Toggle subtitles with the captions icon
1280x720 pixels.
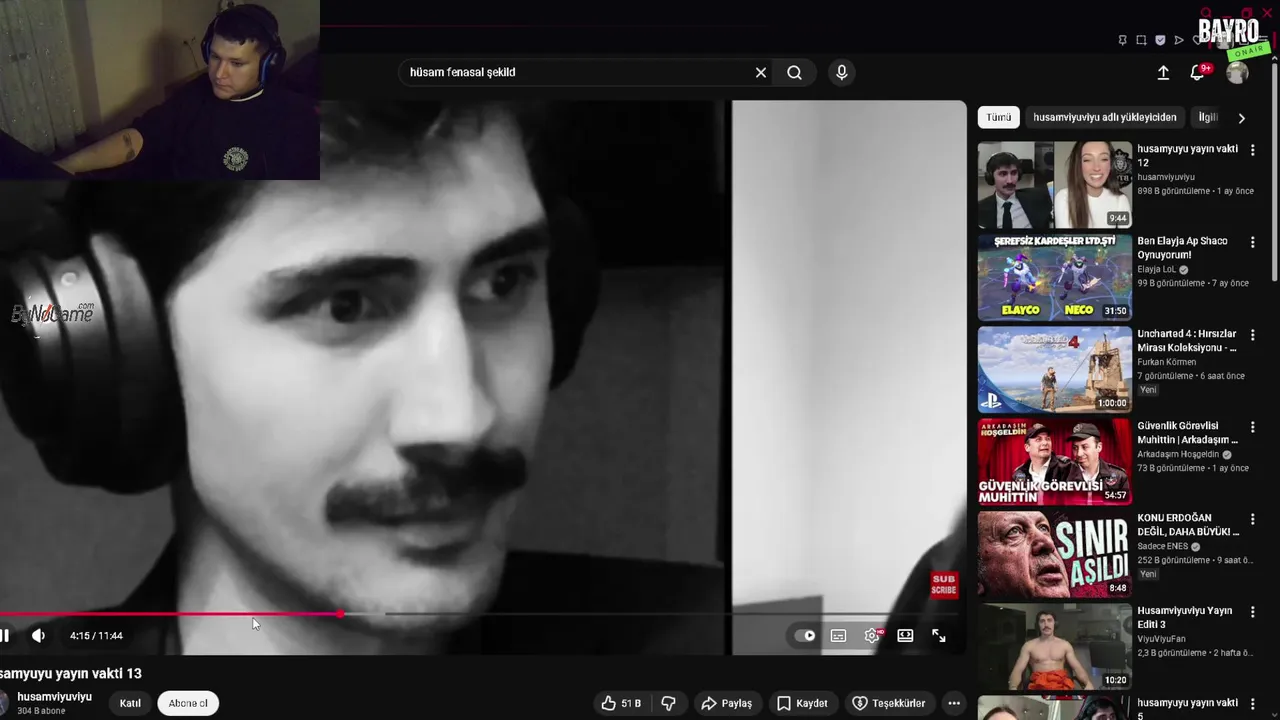(838, 635)
